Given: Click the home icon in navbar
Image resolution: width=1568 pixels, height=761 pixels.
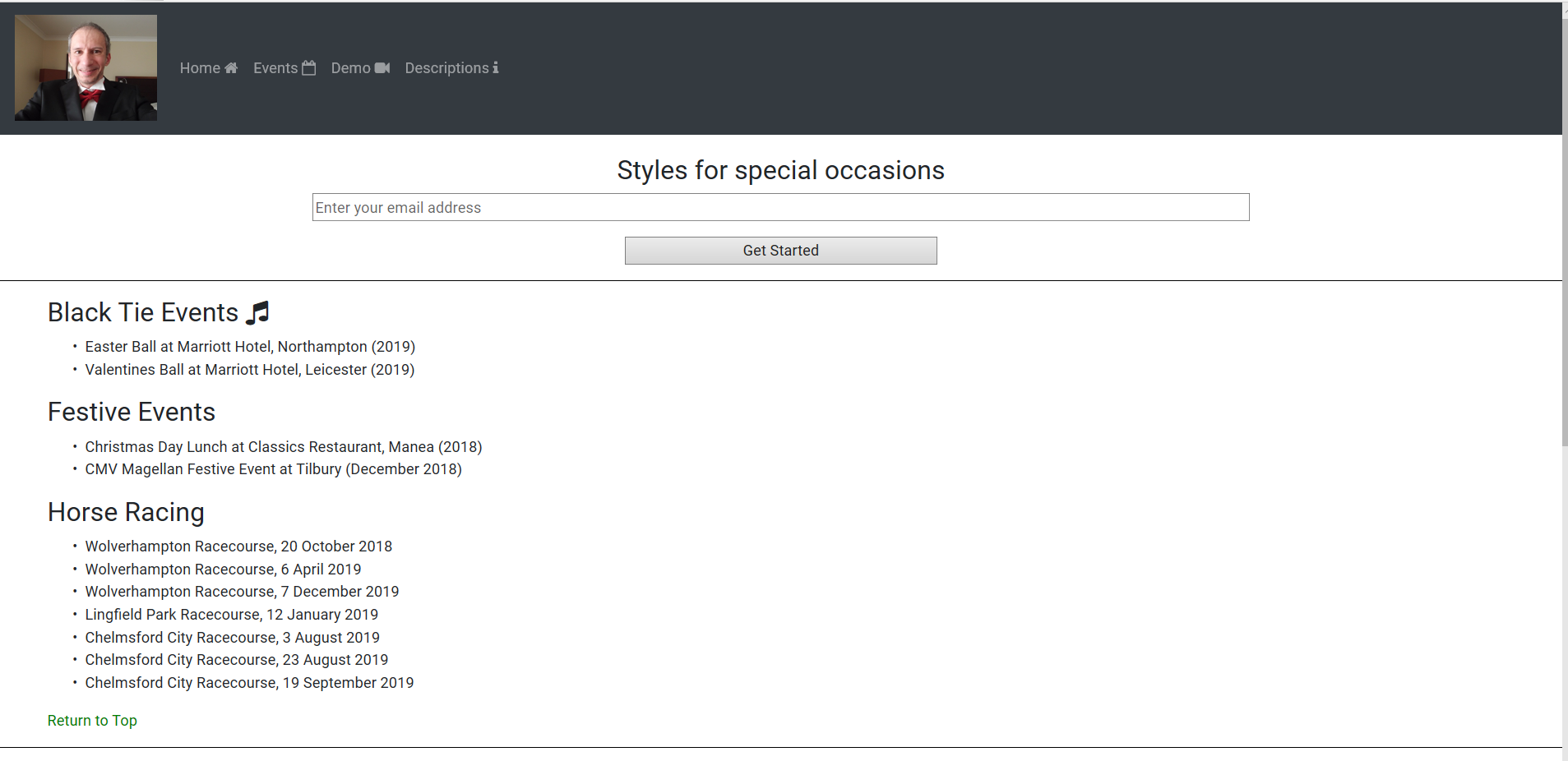Looking at the screenshot, I should point(231,68).
